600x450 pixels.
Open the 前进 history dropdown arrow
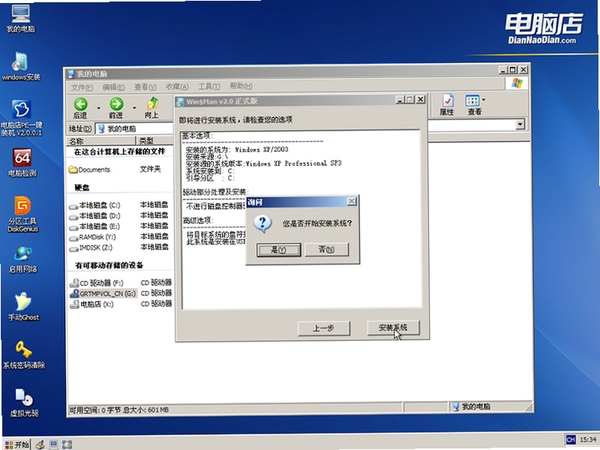coord(134,108)
